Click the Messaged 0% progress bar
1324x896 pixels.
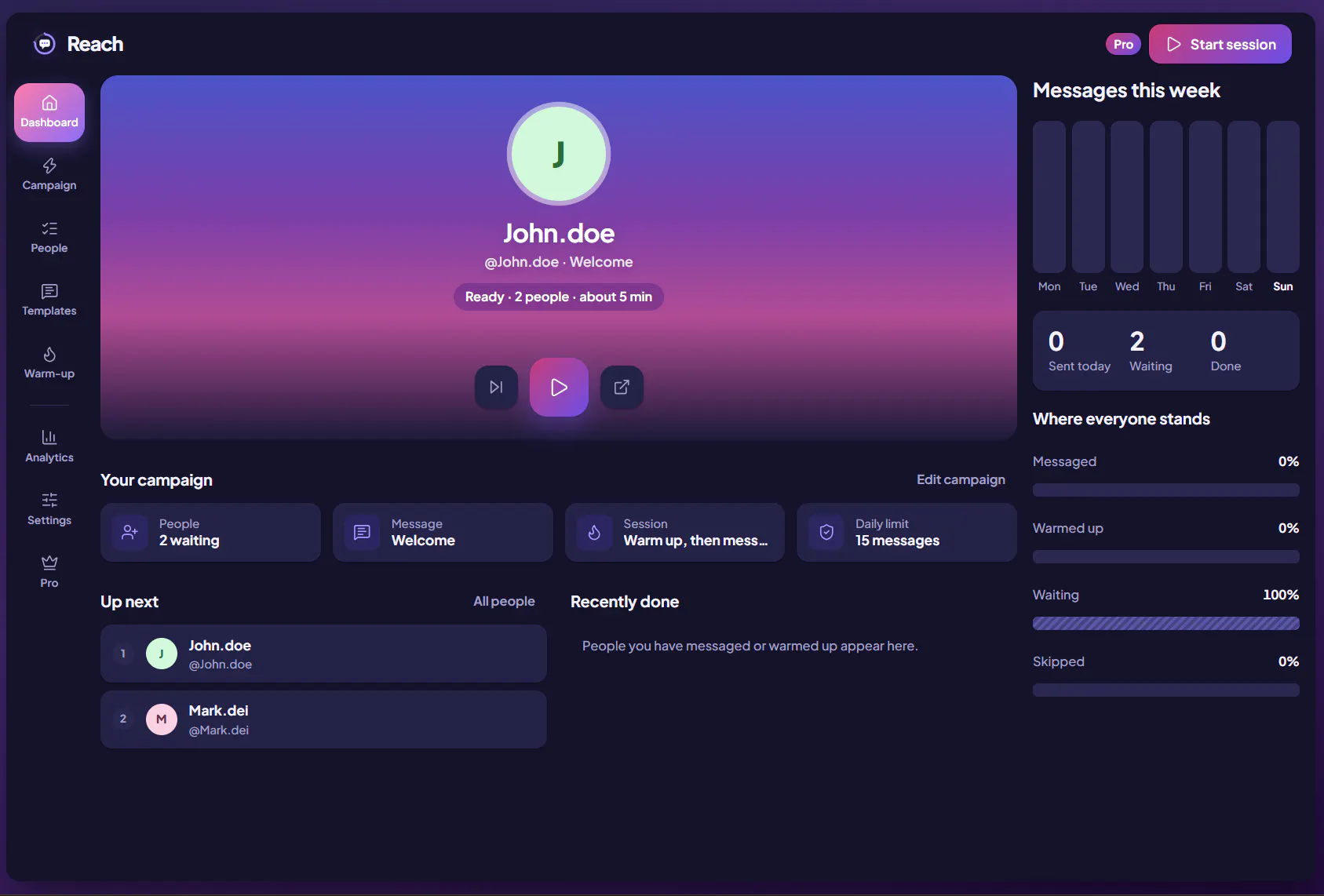pyautogui.click(x=1166, y=490)
